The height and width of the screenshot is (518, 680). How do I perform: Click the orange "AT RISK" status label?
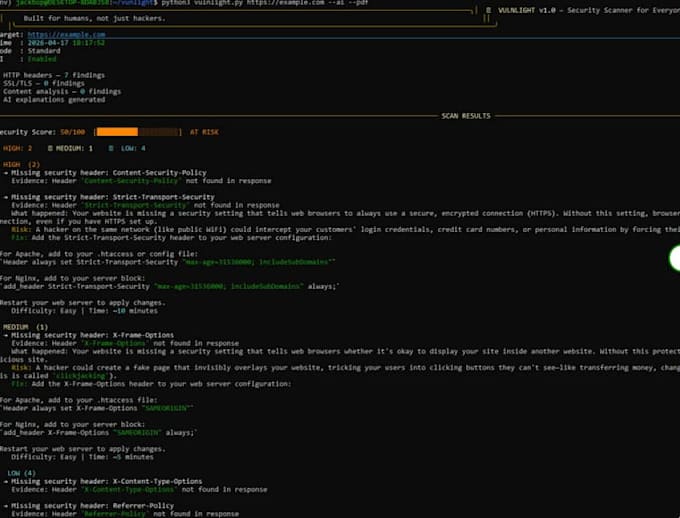tap(204, 132)
